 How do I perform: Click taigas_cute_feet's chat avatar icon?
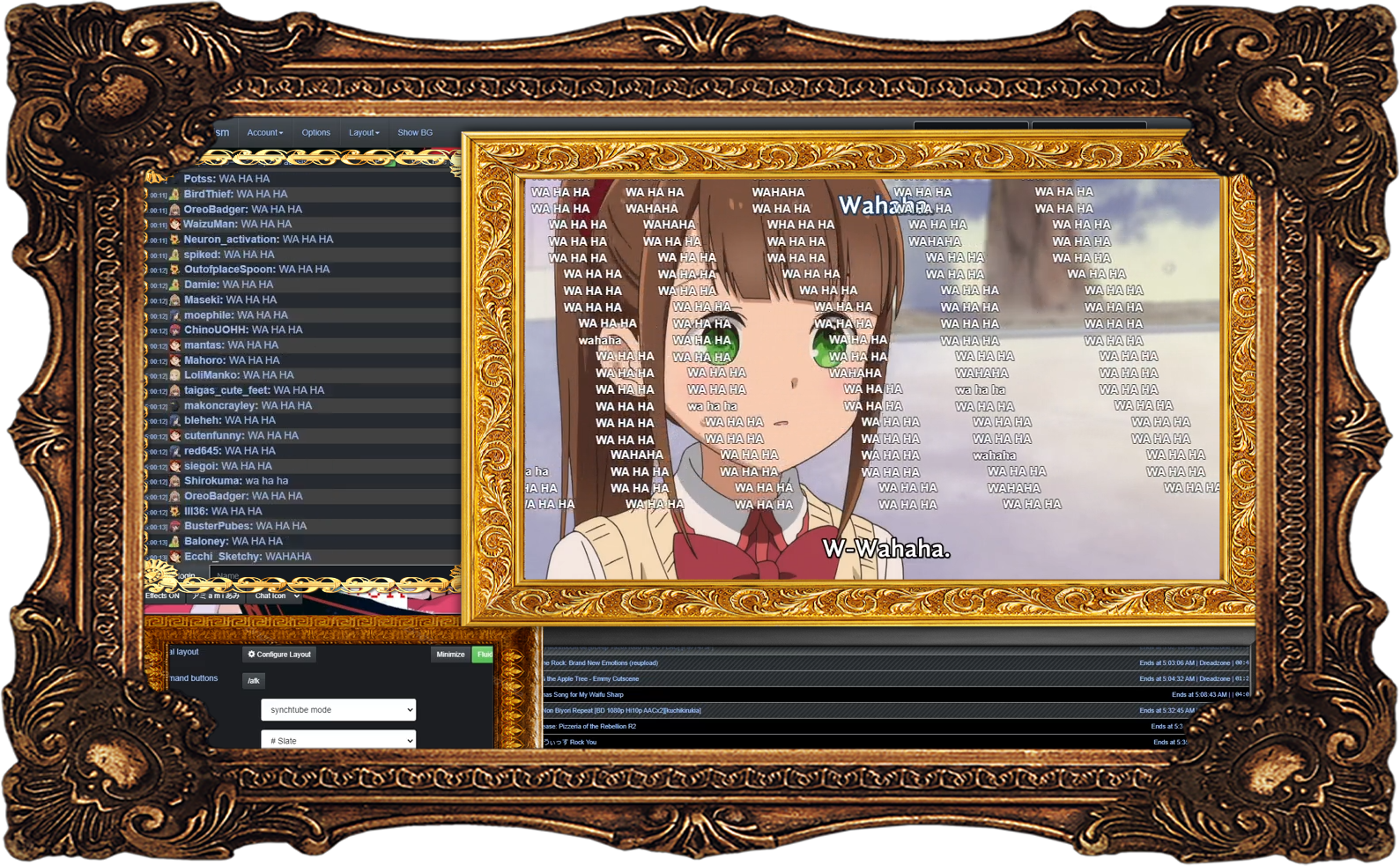pos(174,390)
